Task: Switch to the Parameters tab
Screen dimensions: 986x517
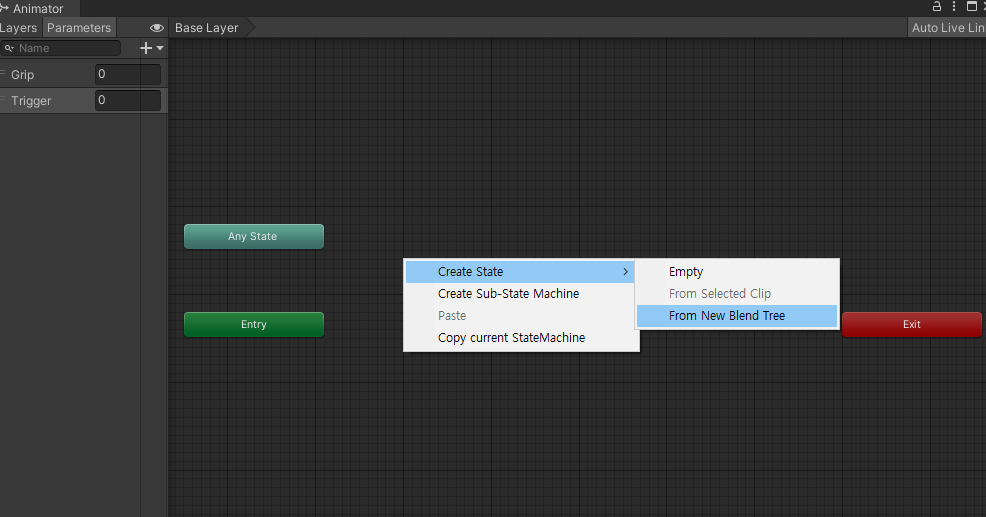Action: 79,28
